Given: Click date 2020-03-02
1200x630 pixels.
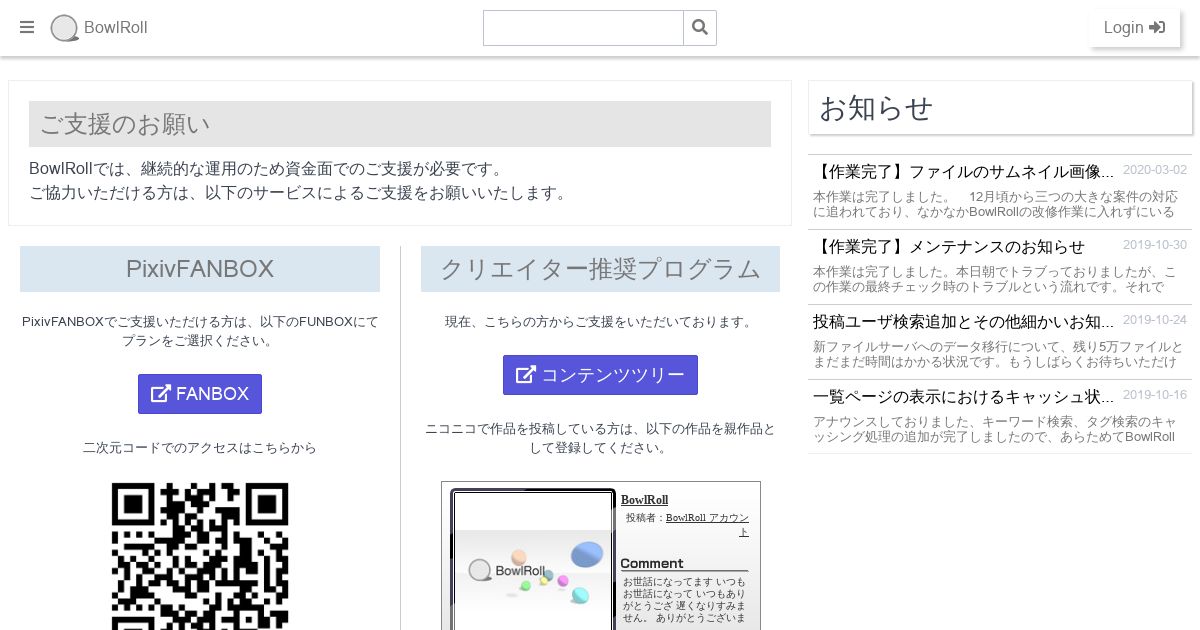Looking at the screenshot, I should pyautogui.click(x=1155, y=170).
